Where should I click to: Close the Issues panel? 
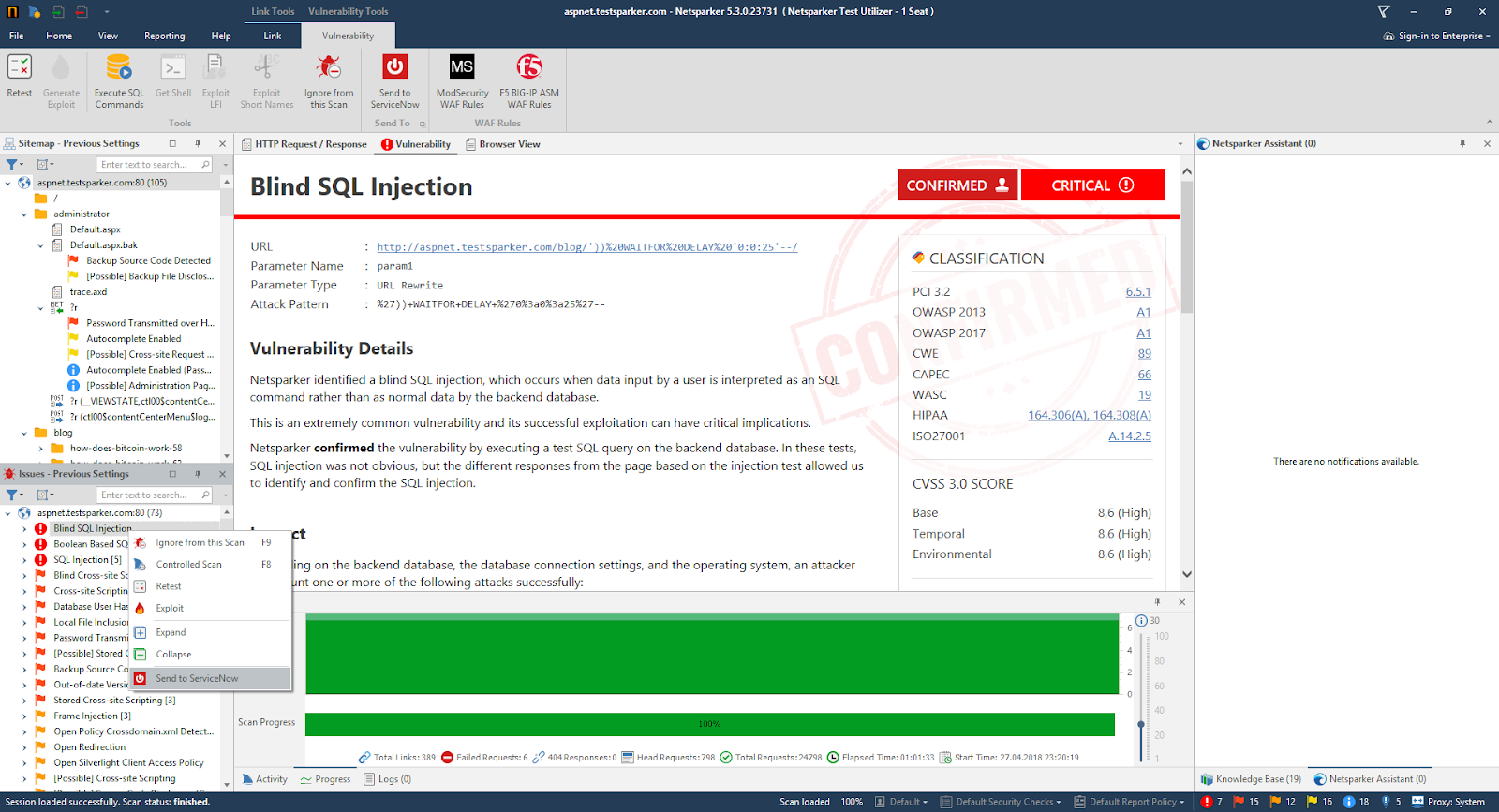pos(222,474)
